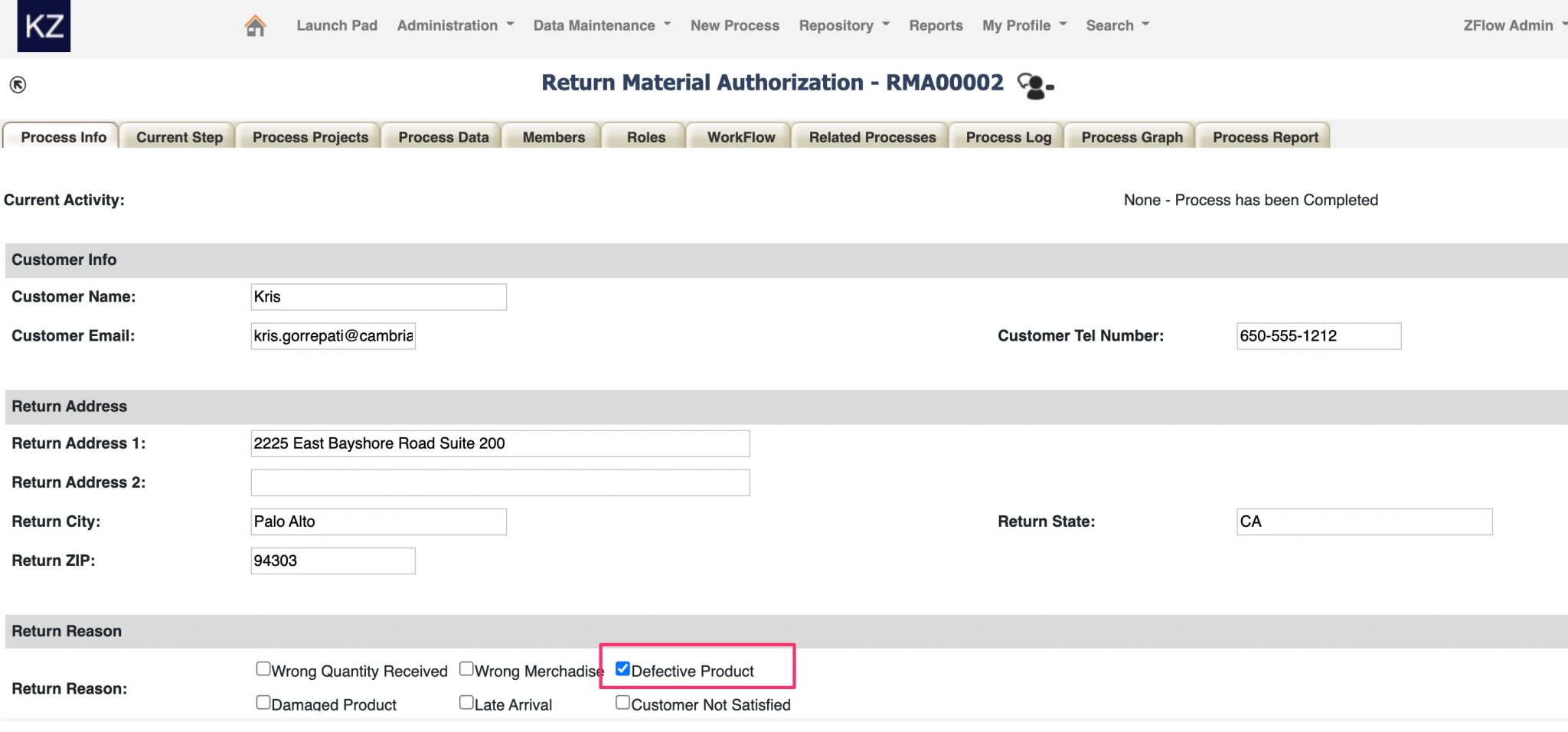Viewport: 1568px width, 732px height.
Task: View the Related Processes tab
Action: pos(871,137)
